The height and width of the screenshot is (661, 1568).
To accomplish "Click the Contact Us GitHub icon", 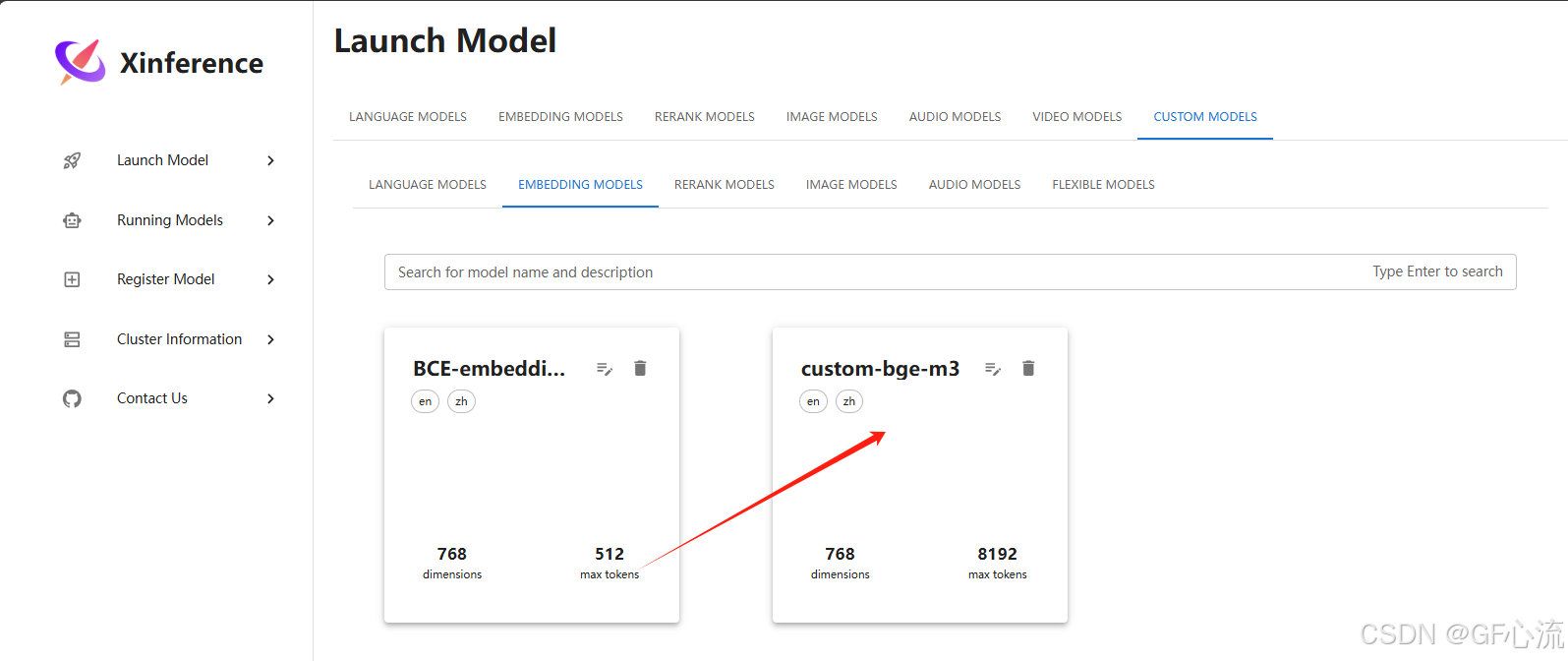I will point(72,398).
